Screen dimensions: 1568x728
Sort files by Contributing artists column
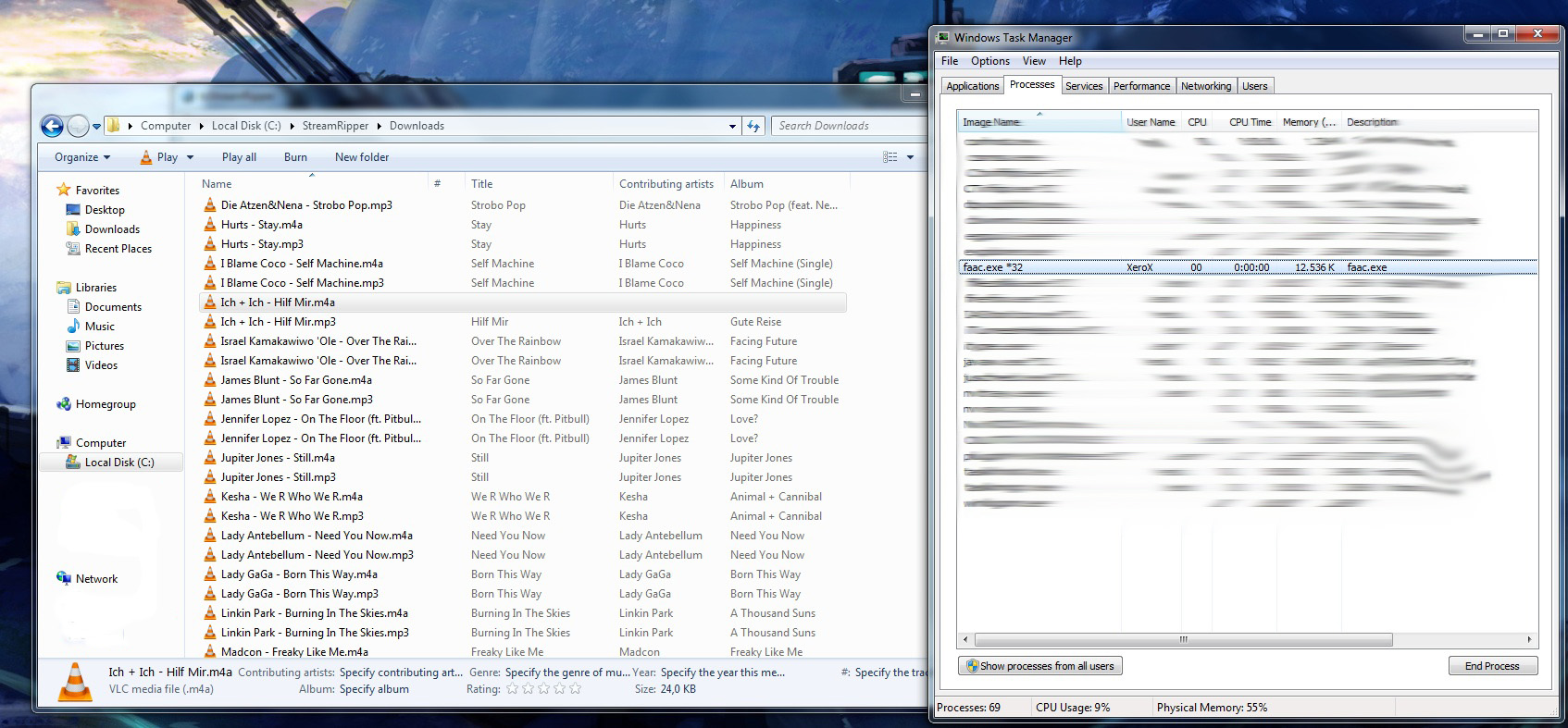[667, 184]
